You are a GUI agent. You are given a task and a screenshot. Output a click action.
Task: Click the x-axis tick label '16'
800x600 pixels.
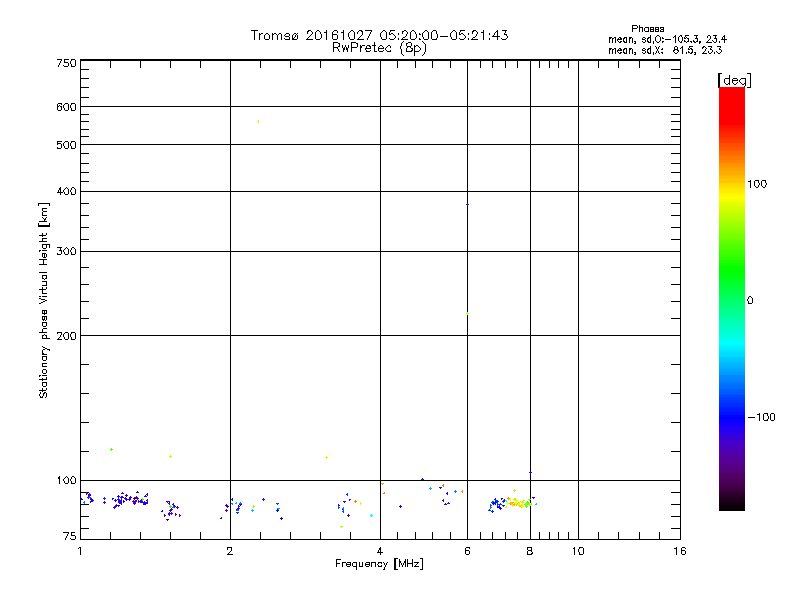(x=680, y=551)
